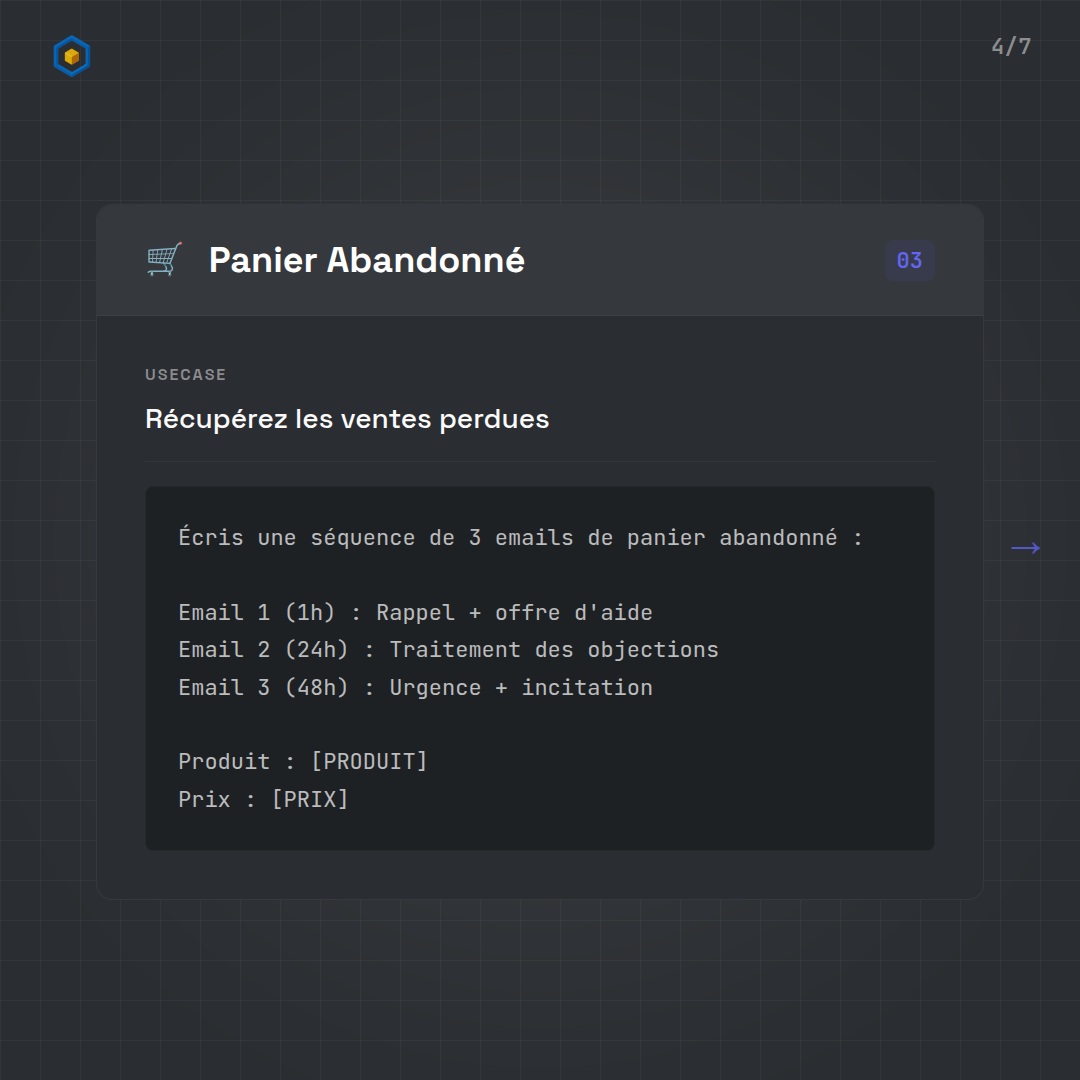Click the hexagon cube logo

click(x=72, y=56)
